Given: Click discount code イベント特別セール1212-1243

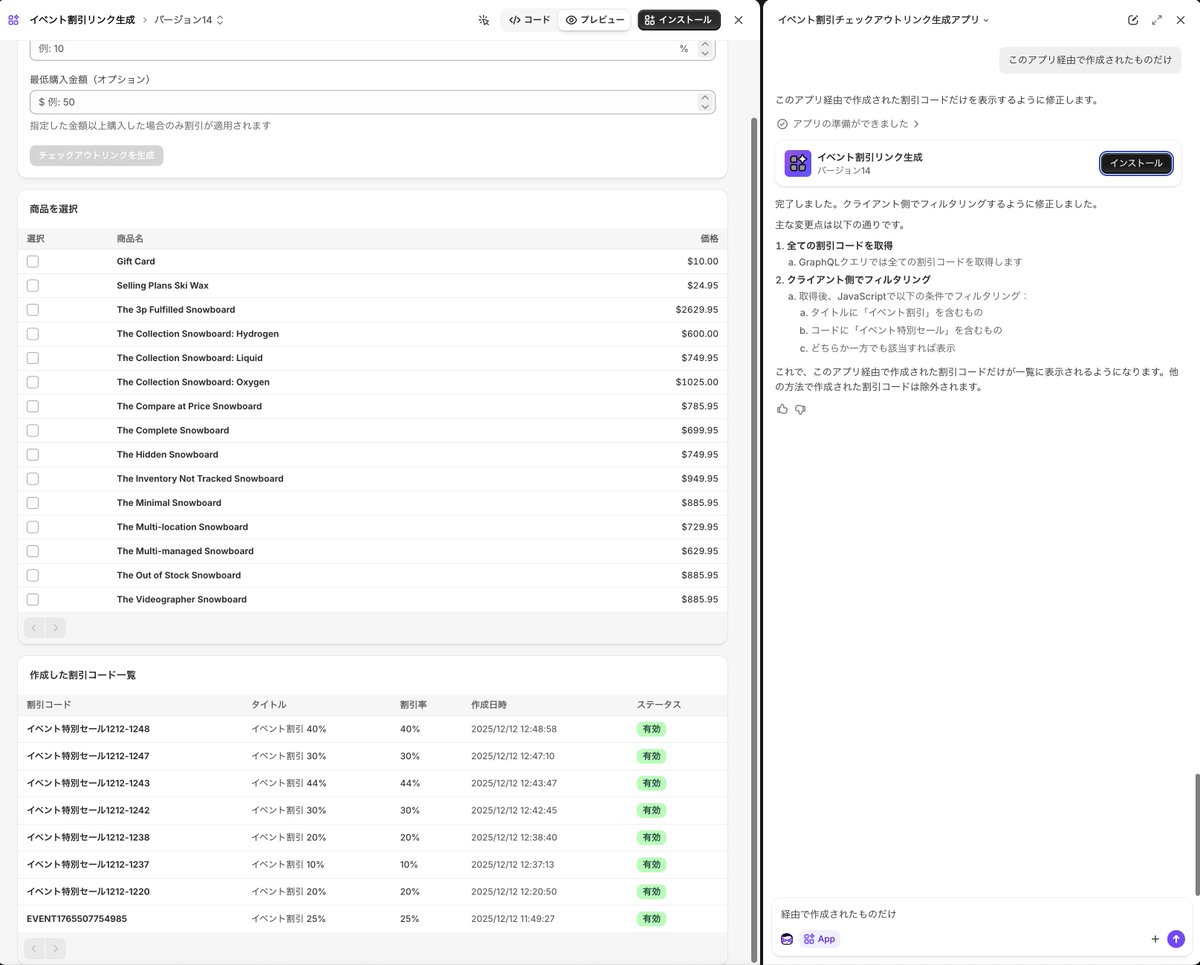Looking at the screenshot, I should (x=88, y=783).
